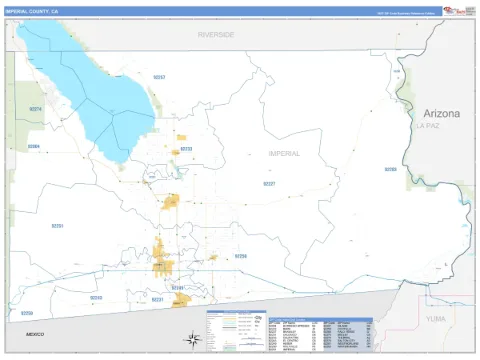Click the "IMPERIAL COUNTY, CA" map title
Image resolution: width=480 pixels, height=360 pixels.
click(x=32, y=12)
